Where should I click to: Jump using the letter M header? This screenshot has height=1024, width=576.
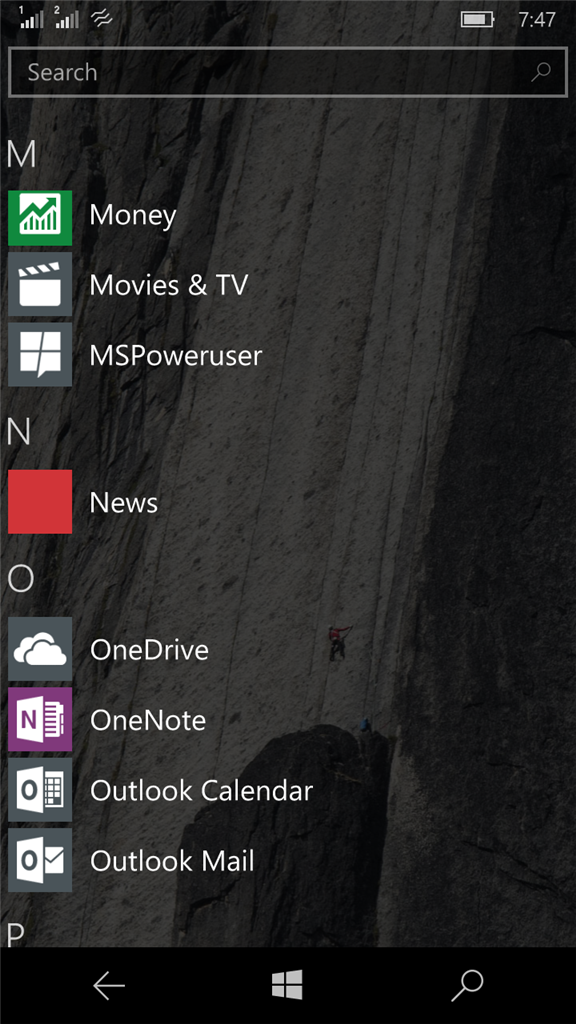(22, 154)
